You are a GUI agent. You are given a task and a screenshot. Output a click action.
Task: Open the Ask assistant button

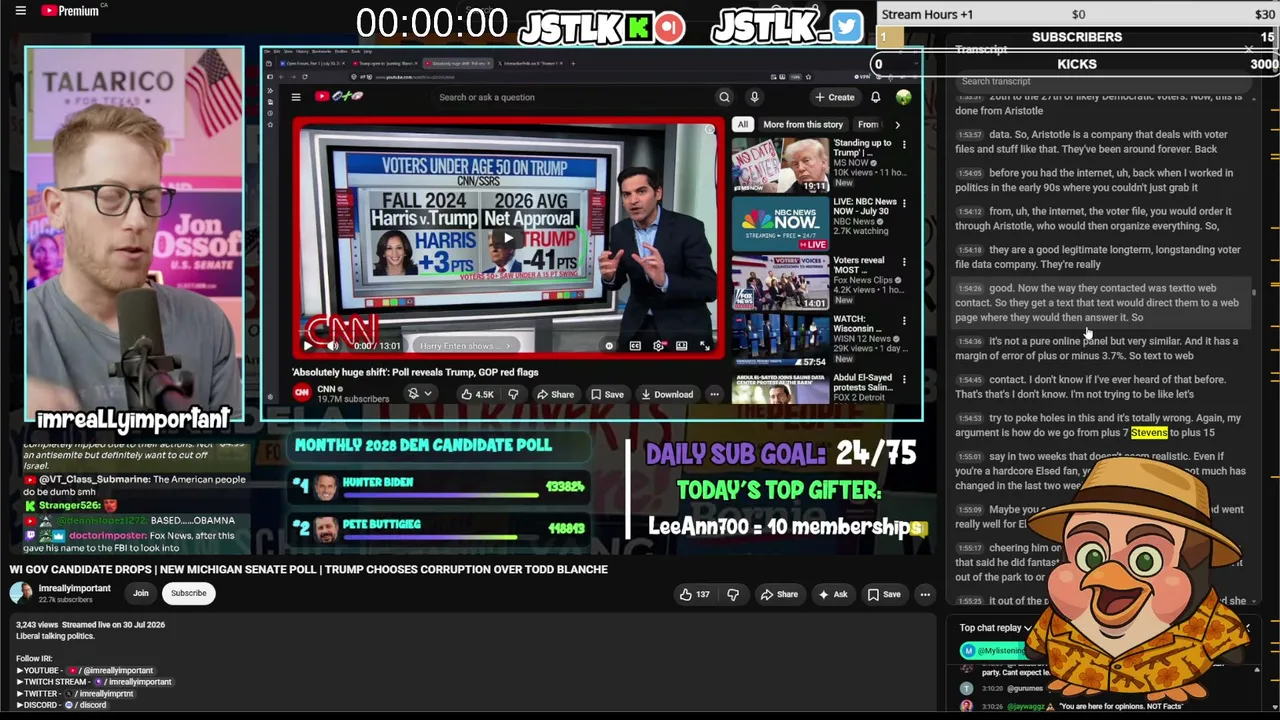[x=832, y=594]
